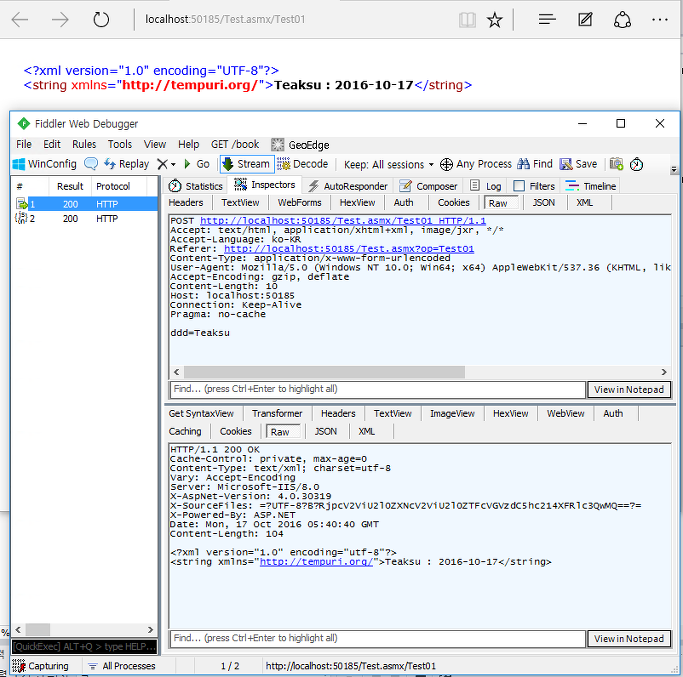Click the WinConfig toolbar button
The image size is (683, 677).
[x=44, y=164]
